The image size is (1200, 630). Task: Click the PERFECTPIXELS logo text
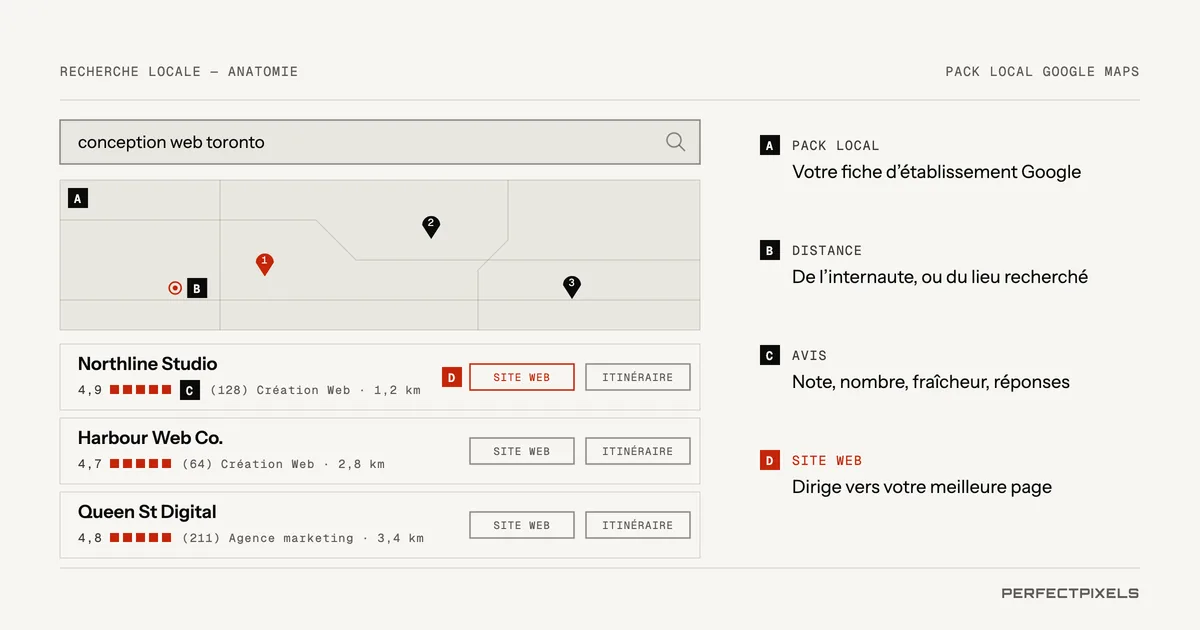tap(1070, 593)
